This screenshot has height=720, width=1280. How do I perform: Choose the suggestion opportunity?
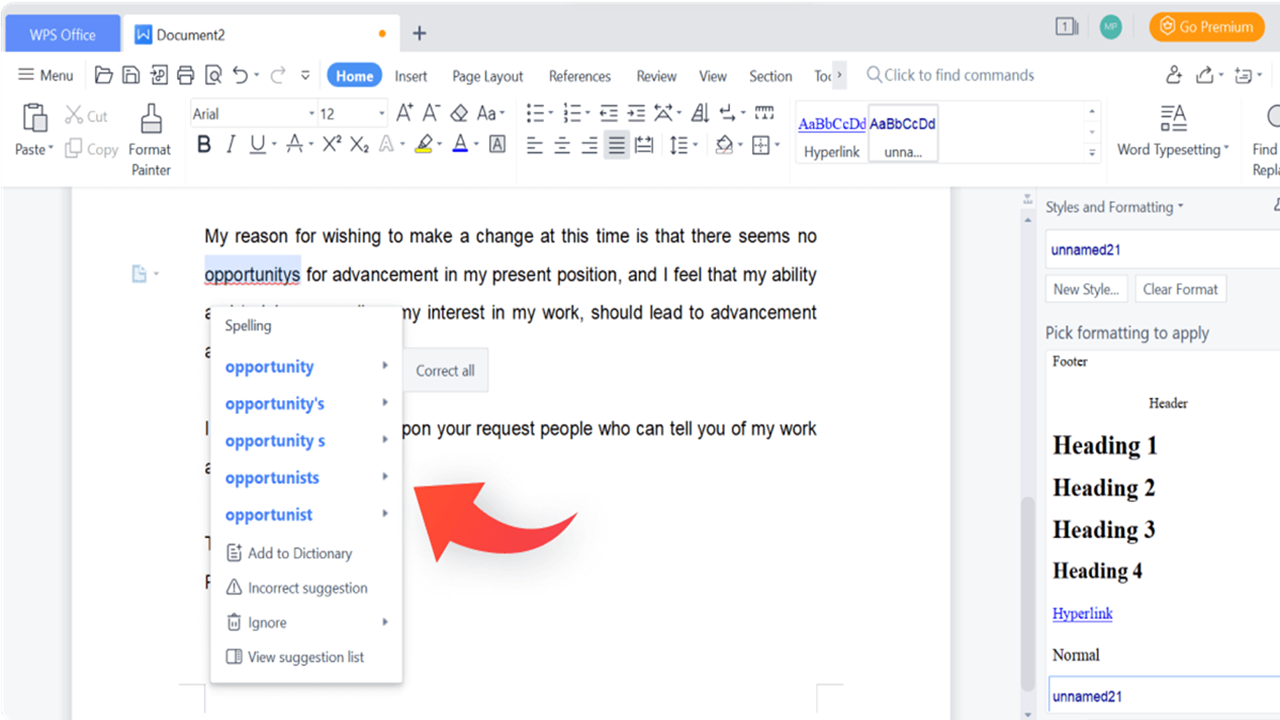[x=269, y=366]
